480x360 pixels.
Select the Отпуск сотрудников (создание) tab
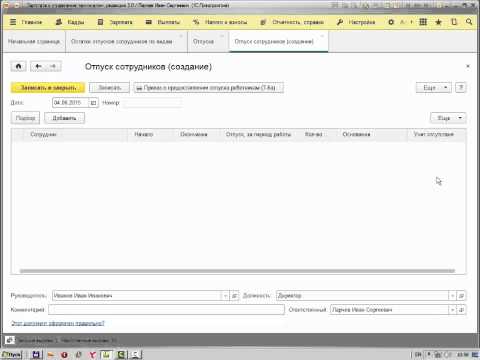(x=274, y=42)
